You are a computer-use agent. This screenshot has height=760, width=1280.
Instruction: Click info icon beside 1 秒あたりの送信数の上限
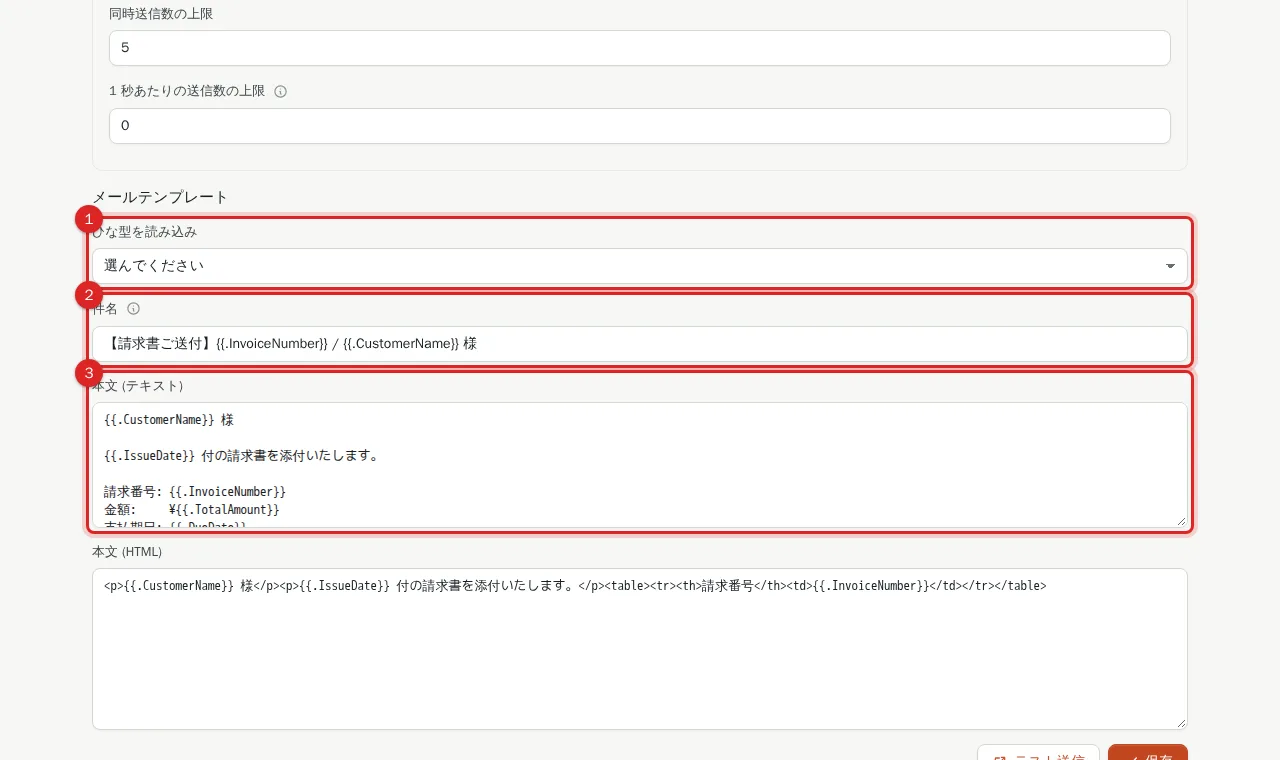(x=280, y=91)
